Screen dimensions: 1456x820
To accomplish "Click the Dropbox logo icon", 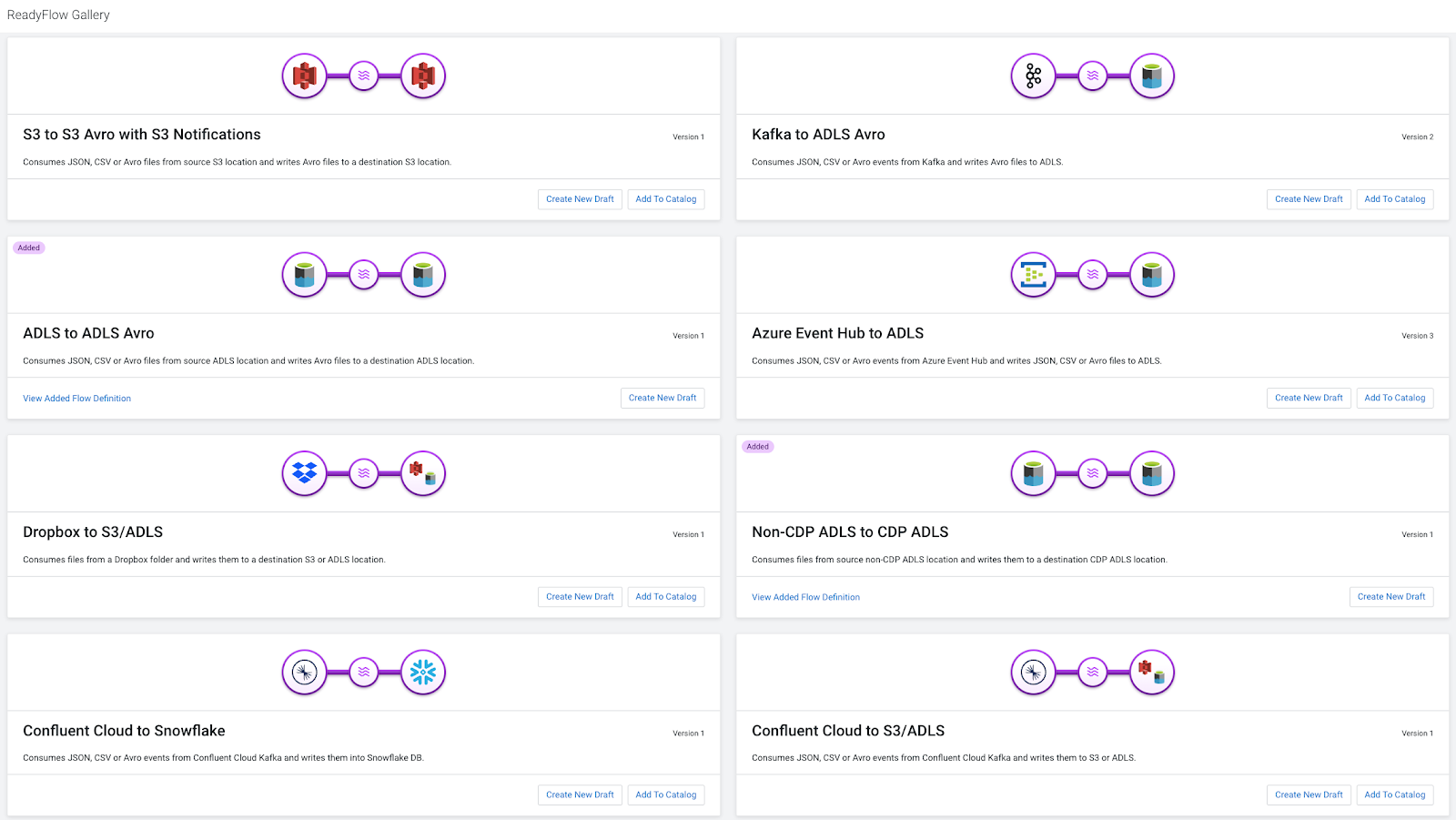I will tap(304, 473).
